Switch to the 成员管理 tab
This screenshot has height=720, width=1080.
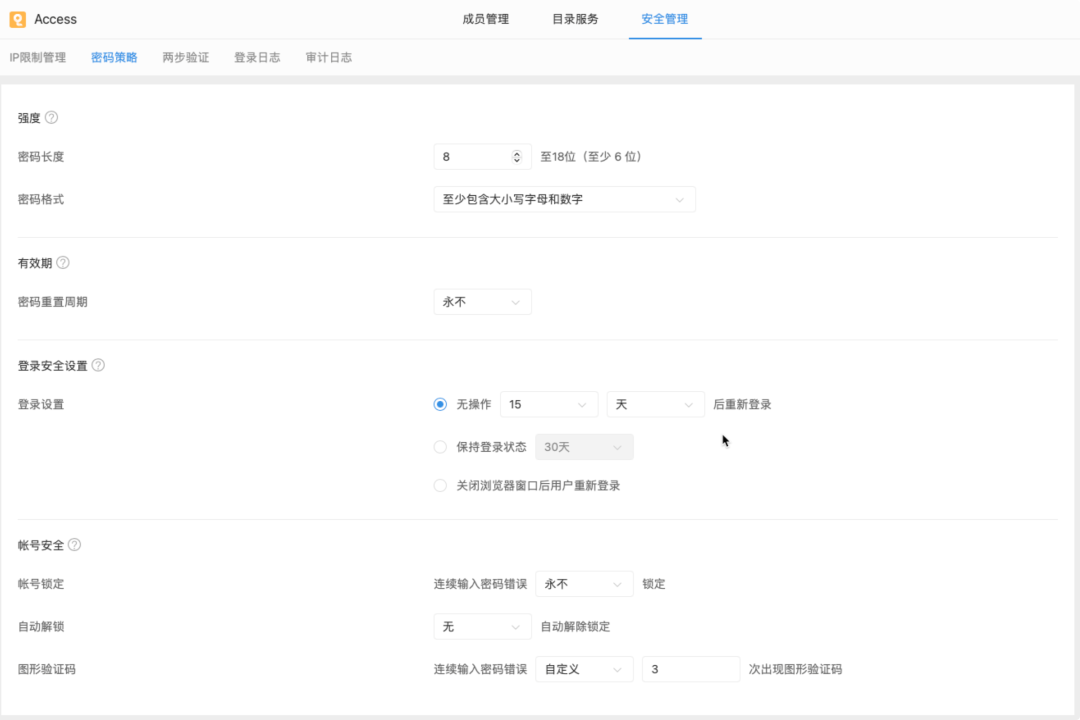tap(485, 18)
